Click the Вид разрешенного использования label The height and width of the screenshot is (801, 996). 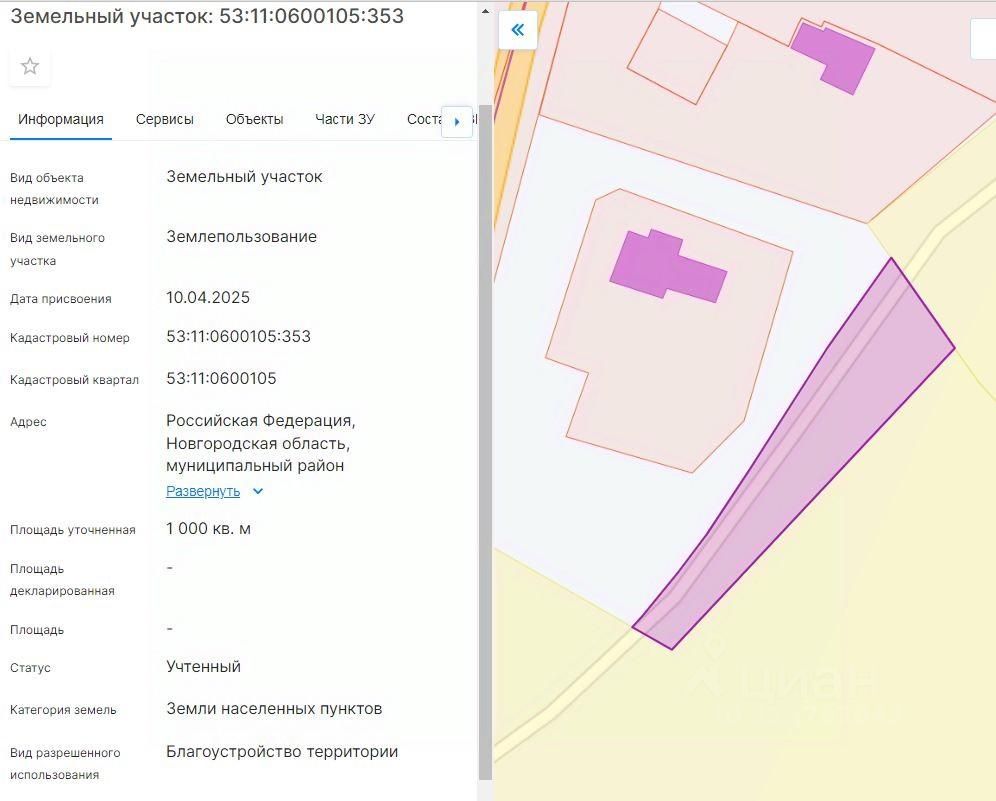click(x=65, y=764)
